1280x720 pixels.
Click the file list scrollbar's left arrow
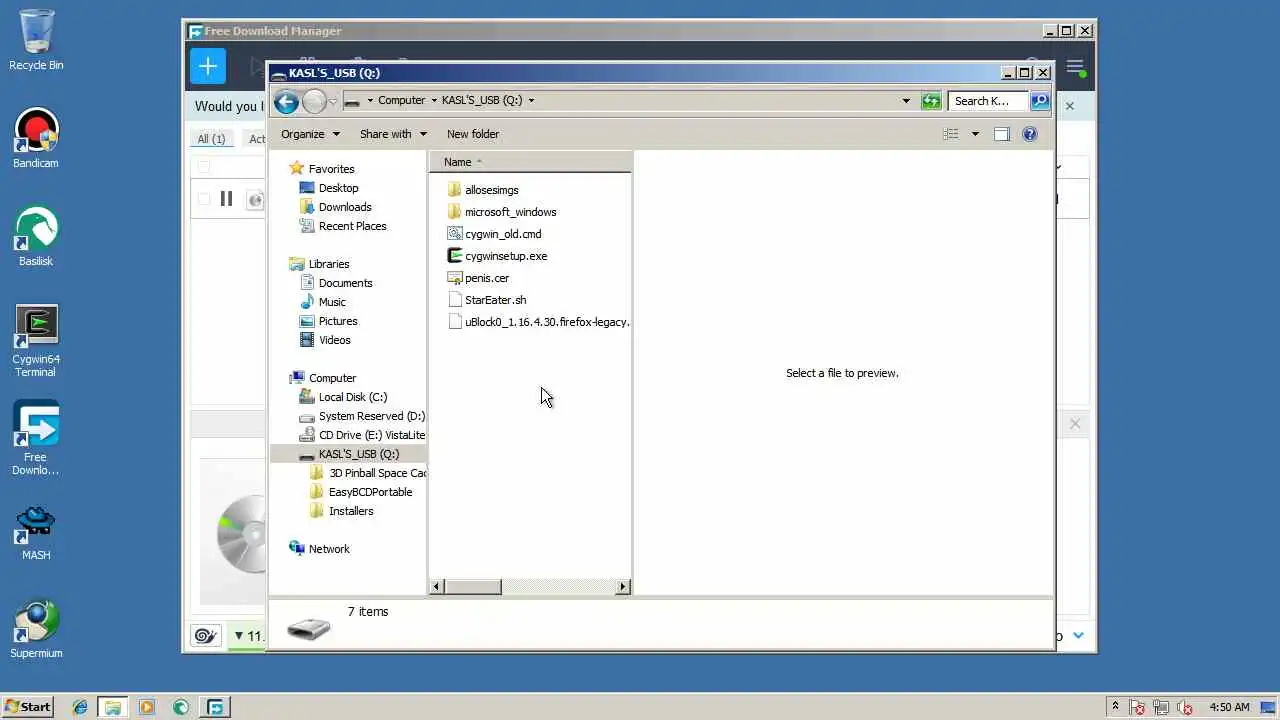[437, 587]
